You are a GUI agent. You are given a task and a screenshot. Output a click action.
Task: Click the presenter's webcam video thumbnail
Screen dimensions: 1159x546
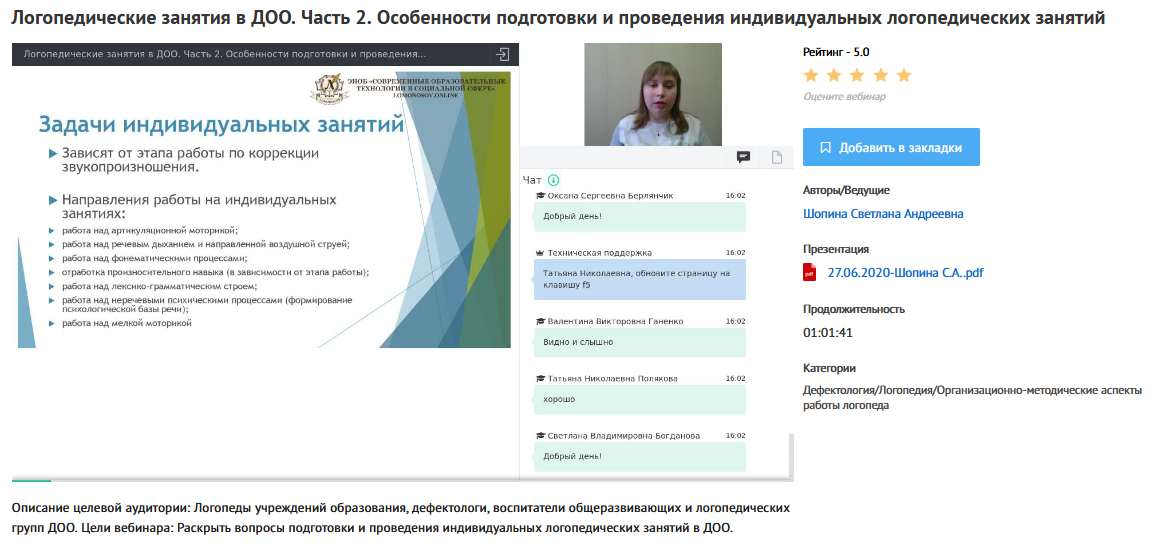[x=652, y=95]
